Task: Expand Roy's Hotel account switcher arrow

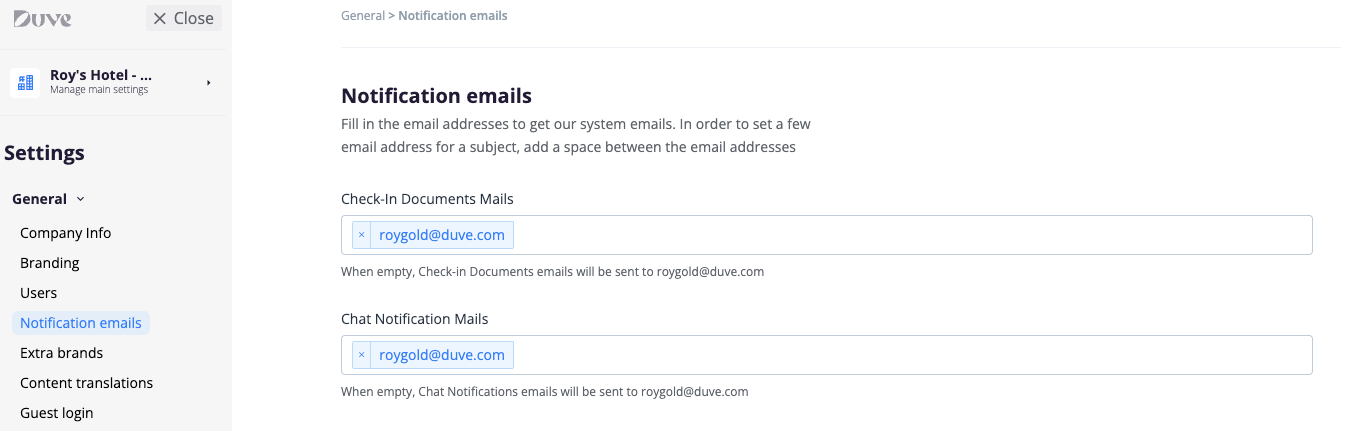Action: point(209,82)
